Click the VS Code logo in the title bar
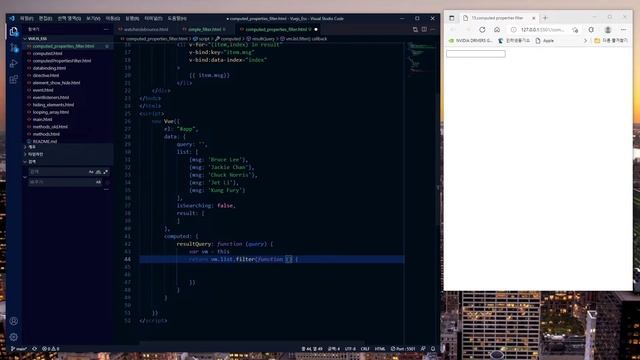640x360 pixels. click(12, 18)
